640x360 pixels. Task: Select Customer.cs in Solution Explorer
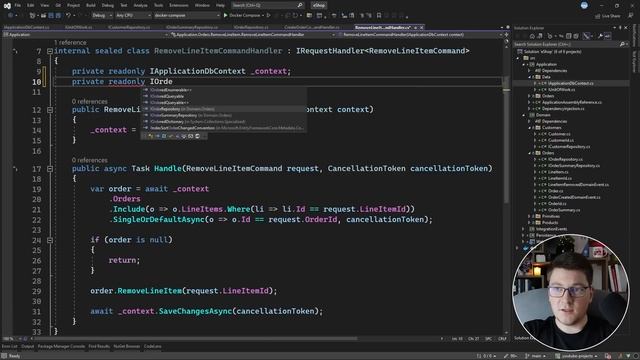coord(559,134)
